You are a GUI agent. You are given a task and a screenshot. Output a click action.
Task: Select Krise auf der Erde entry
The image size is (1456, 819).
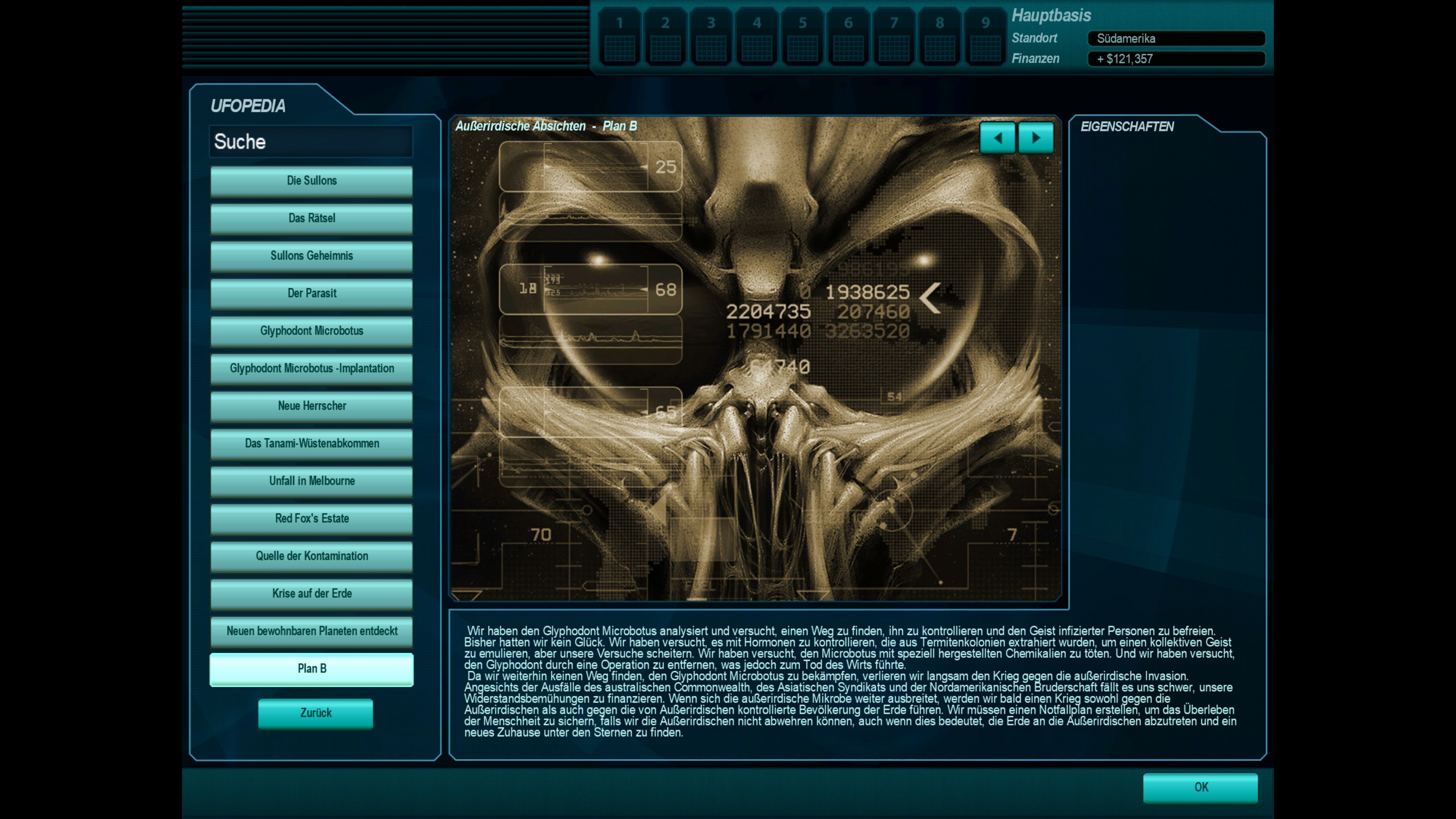(x=311, y=593)
